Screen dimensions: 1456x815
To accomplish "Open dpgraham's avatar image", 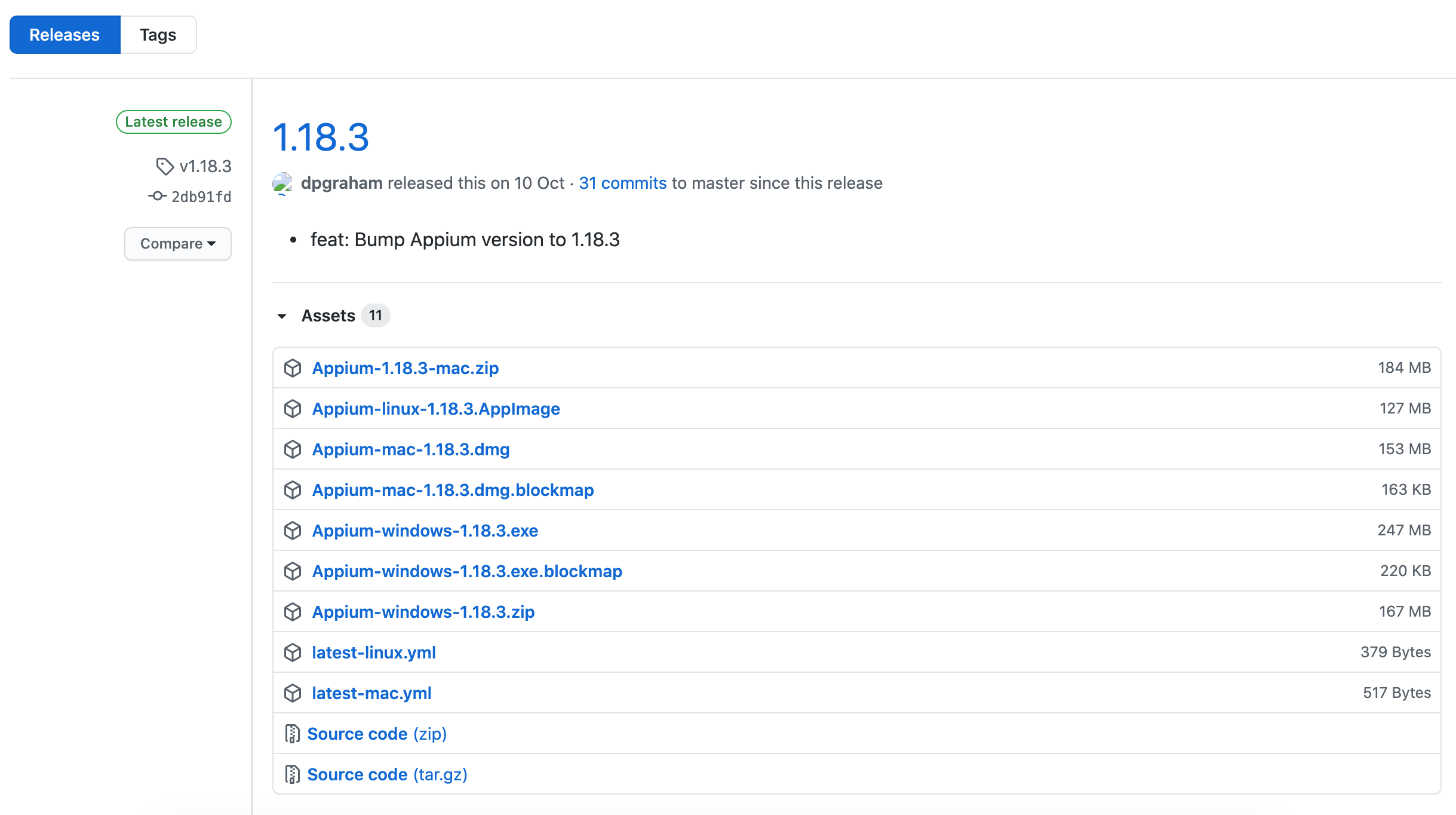I will [282, 183].
